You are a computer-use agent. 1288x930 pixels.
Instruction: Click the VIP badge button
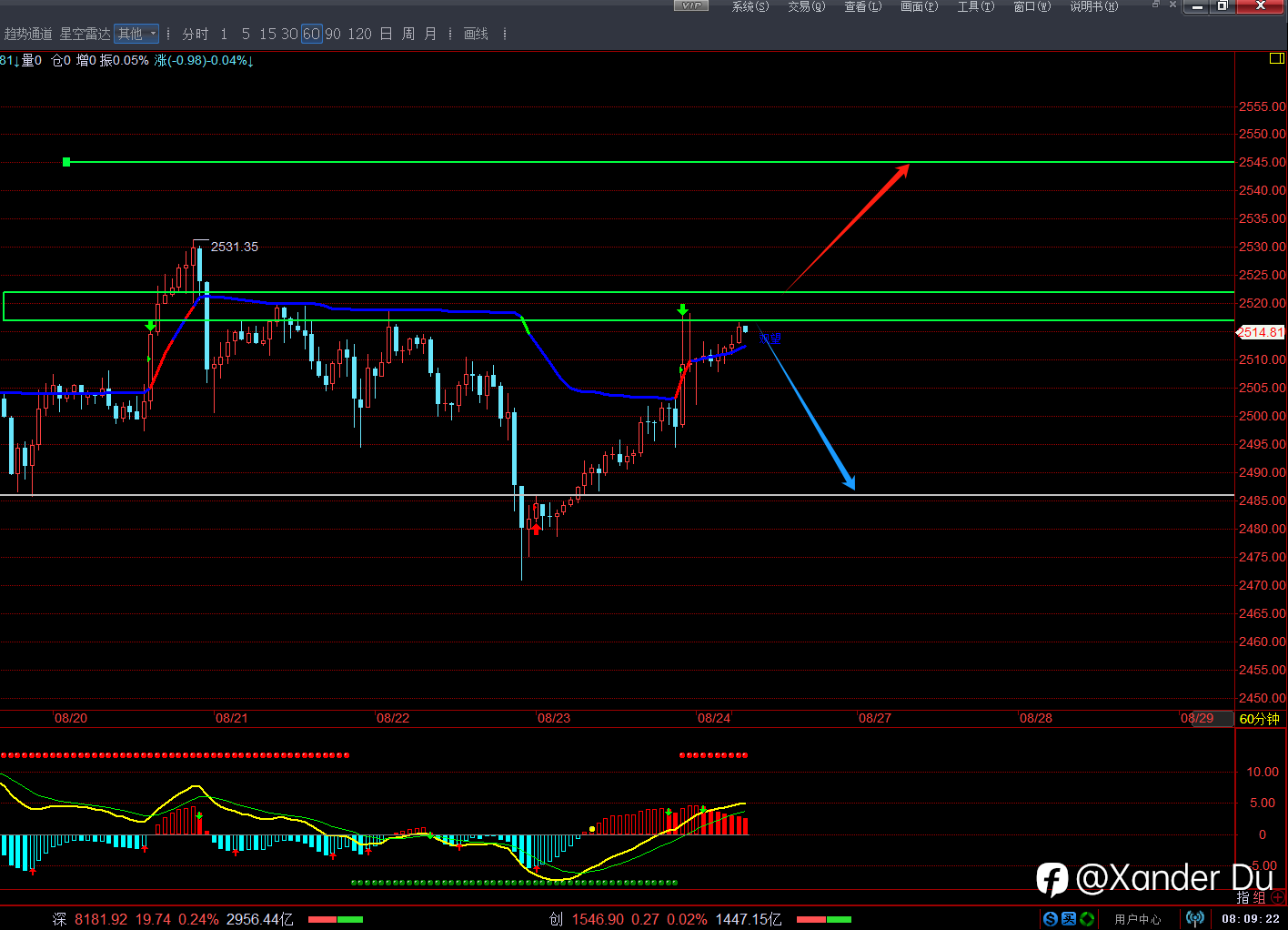[x=691, y=5]
